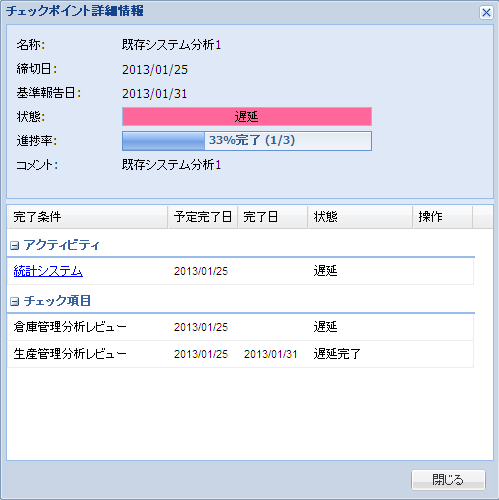Collapse the チェック項目 group

[14, 301]
